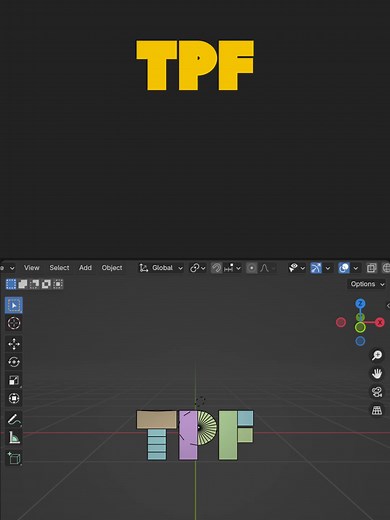The width and height of the screenshot is (390, 520).
Task: Click the red X axis gizmo ball
Action: pyautogui.click(x=380, y=322)
